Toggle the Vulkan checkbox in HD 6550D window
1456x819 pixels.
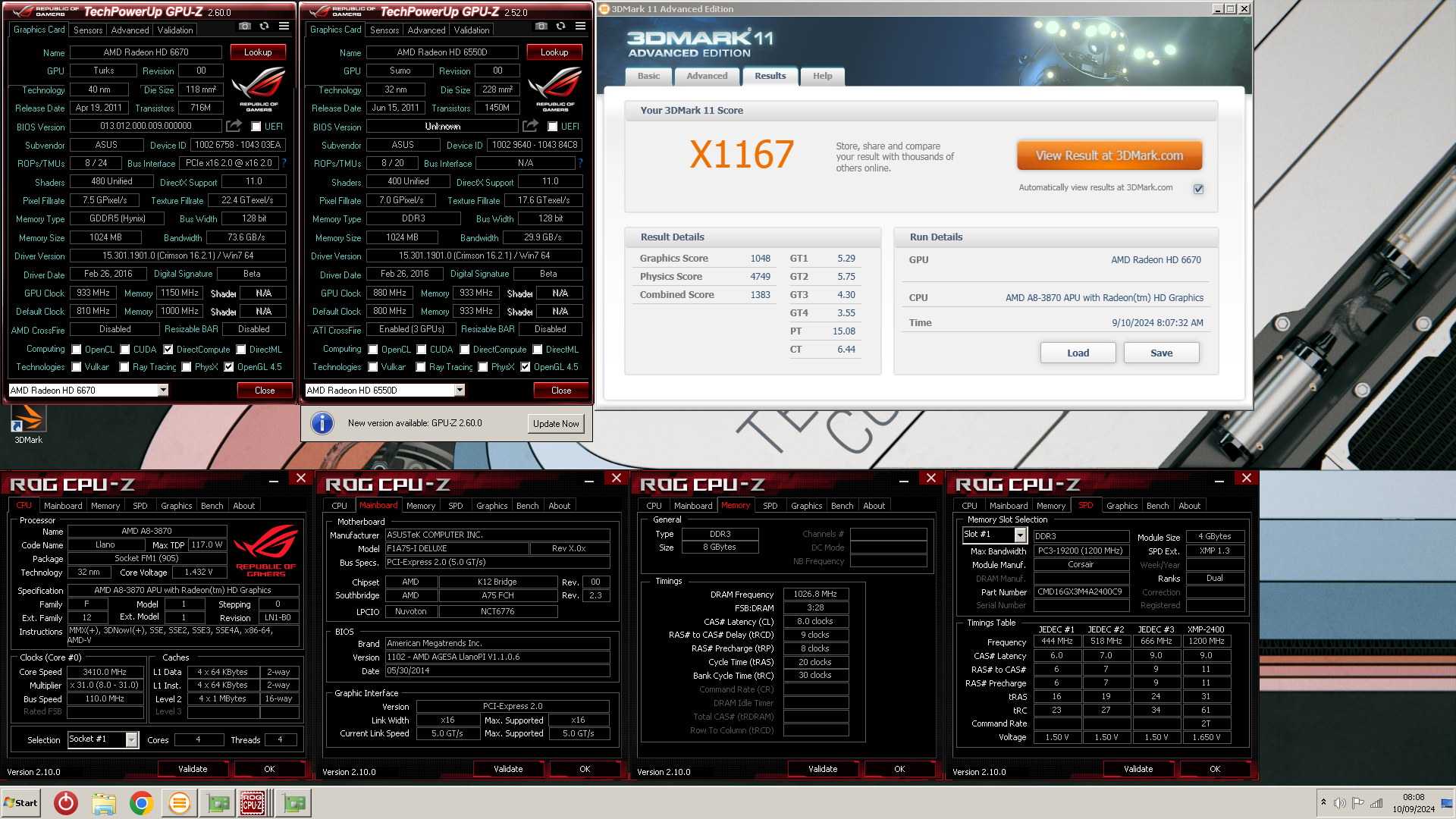[x=373, y=367]
